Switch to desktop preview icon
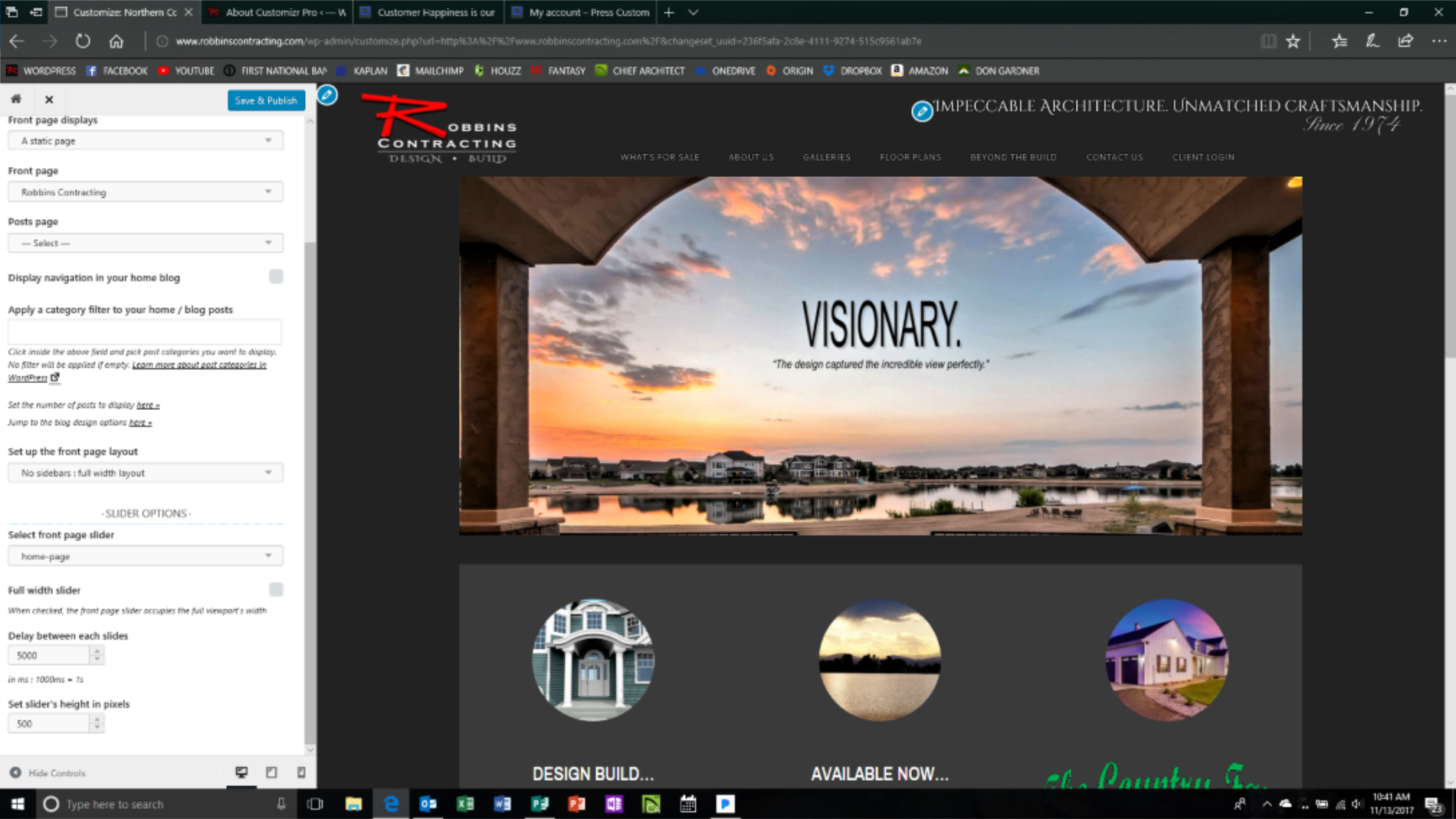Viewport: 1456px width, 819px height. 241,772
